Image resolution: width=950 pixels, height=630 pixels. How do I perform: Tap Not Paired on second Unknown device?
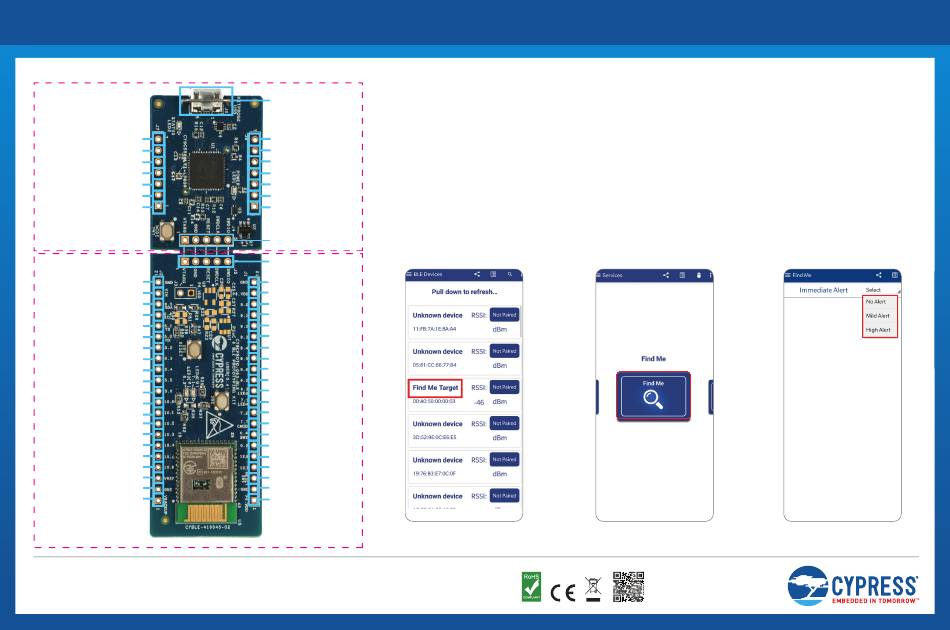[504, 351]
